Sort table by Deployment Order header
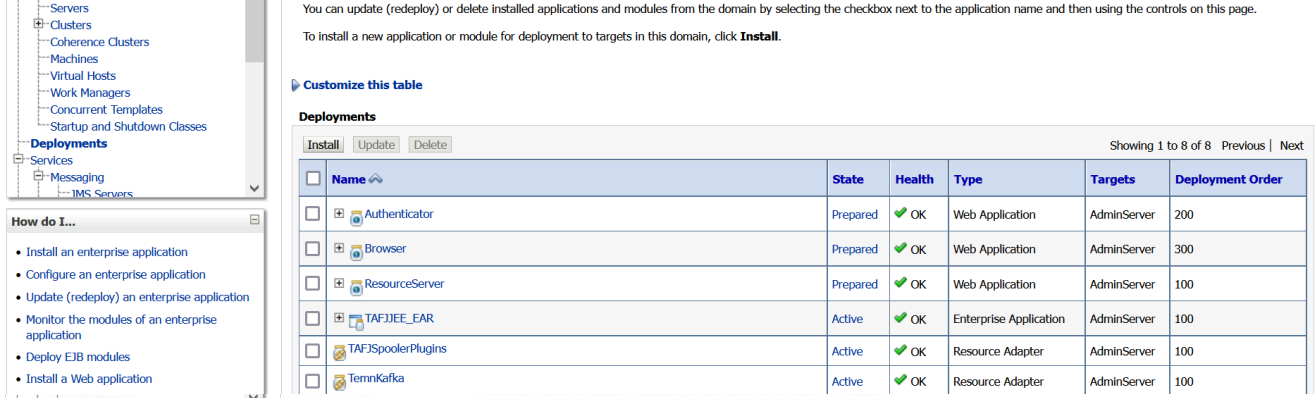Viewport: 1315px width, 398px height. click(x=1229, y=180)
